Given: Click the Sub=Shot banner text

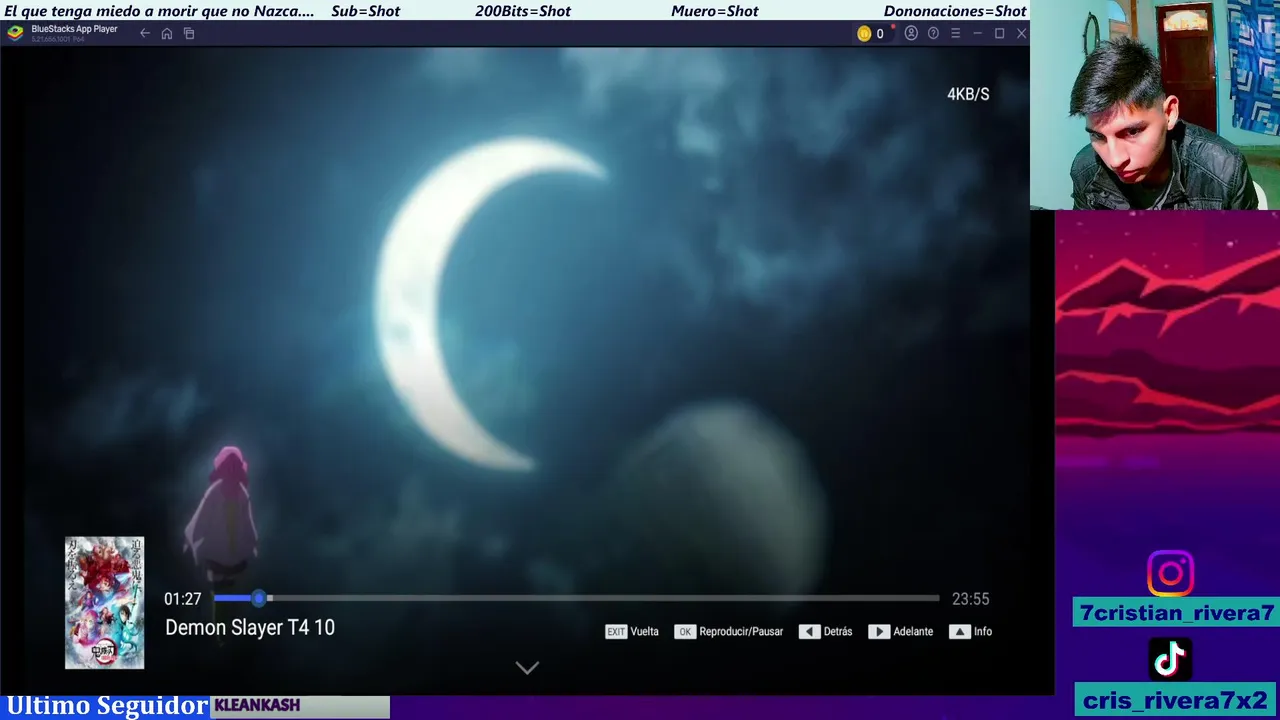Looking at the screenshot, I should tap(365, 11).
